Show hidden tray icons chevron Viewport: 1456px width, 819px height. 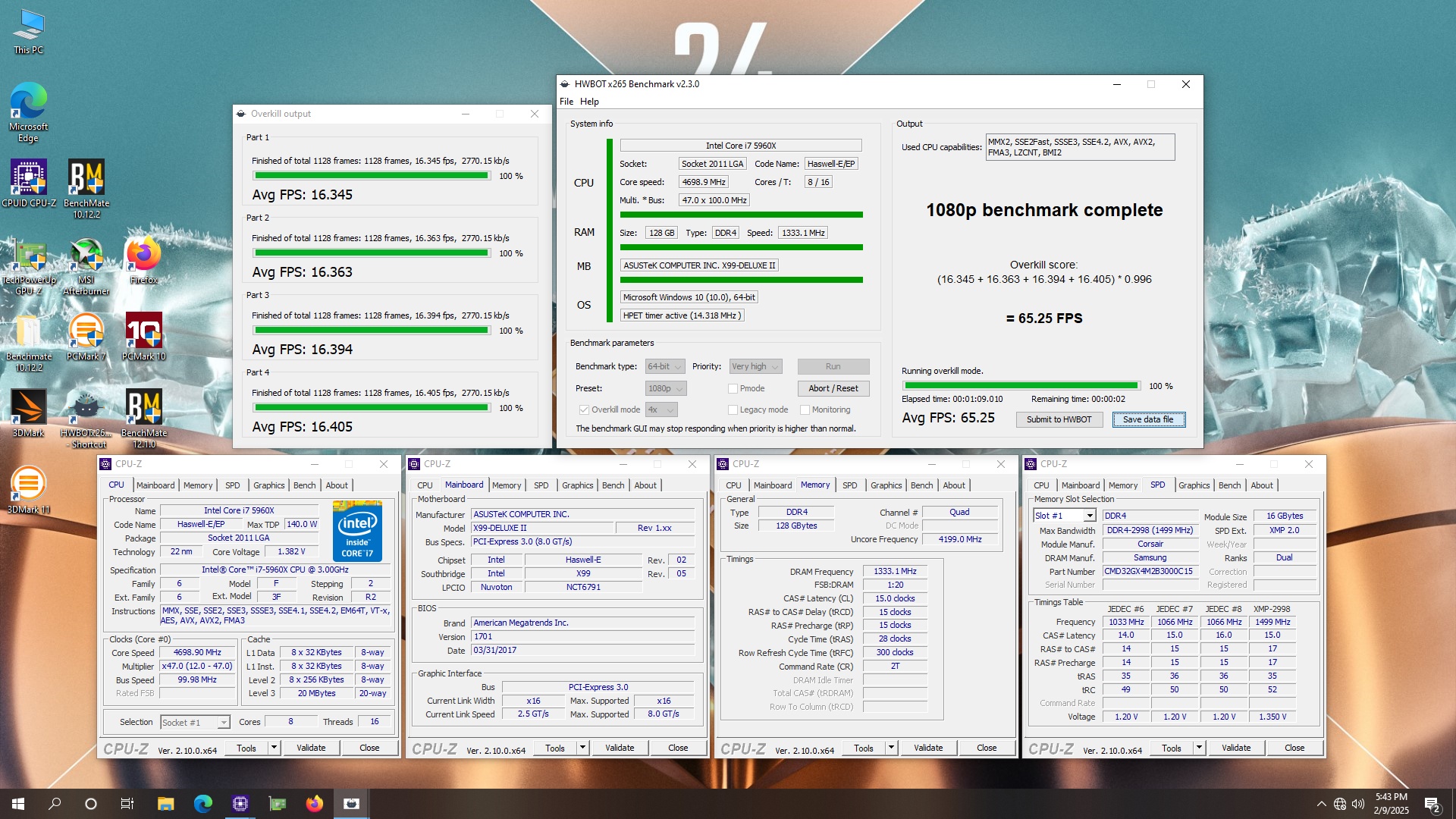(x=1322, y=804)
